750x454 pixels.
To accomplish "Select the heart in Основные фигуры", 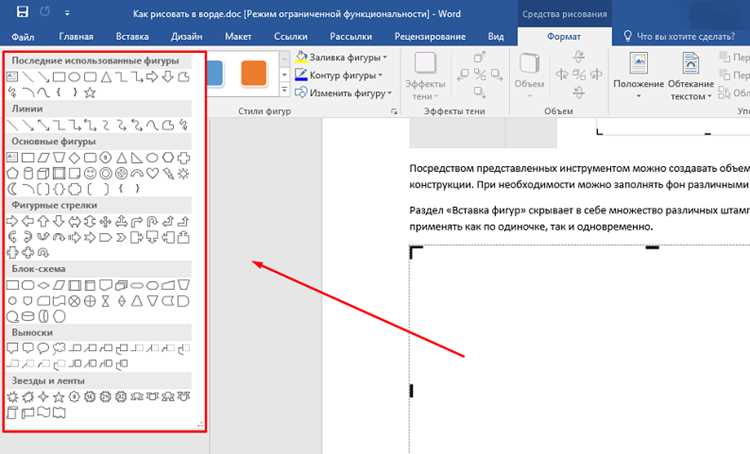I will pos(152,173).
